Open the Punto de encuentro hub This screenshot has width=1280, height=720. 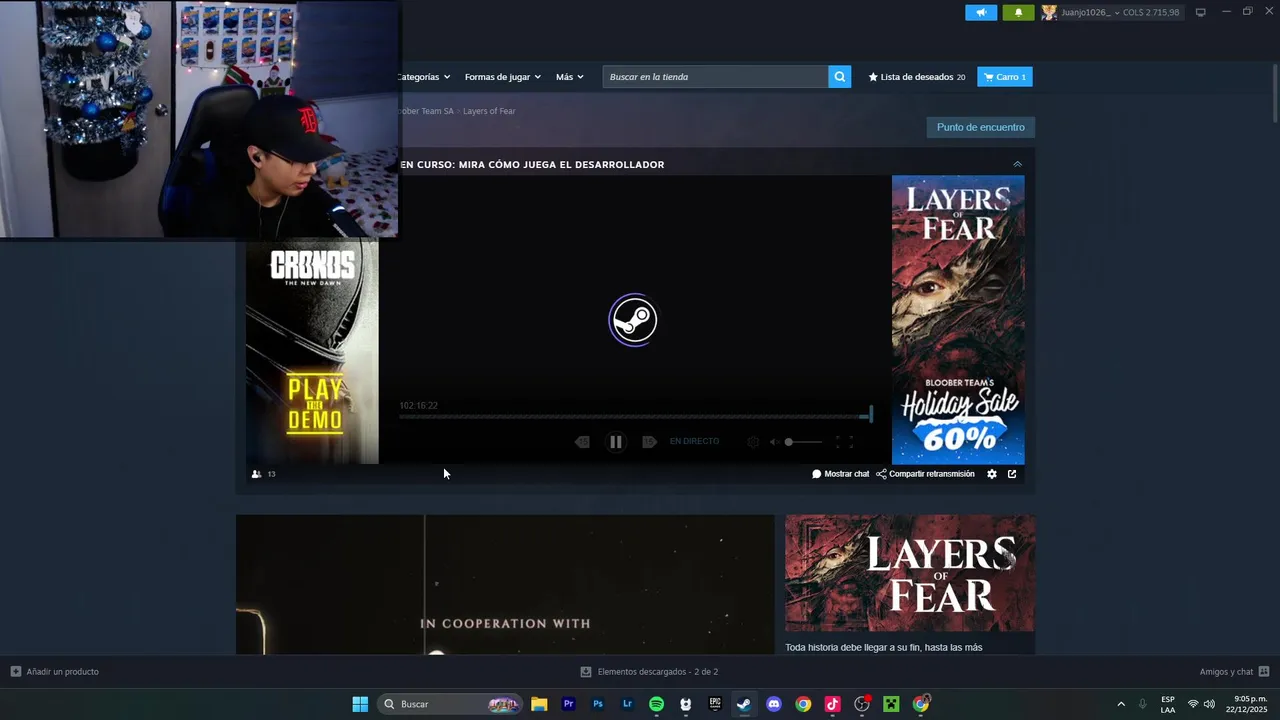tap(981, 127)
